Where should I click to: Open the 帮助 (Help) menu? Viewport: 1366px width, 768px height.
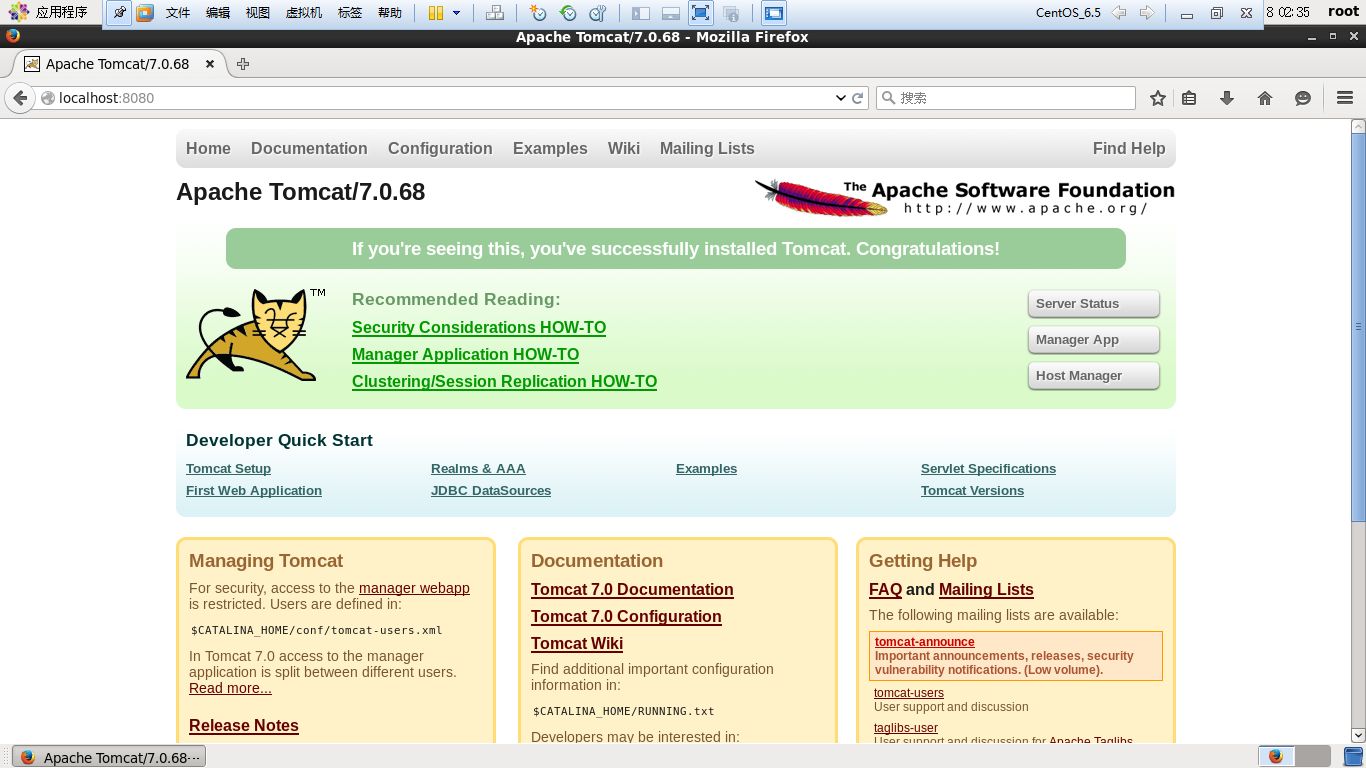coord(390,13)
